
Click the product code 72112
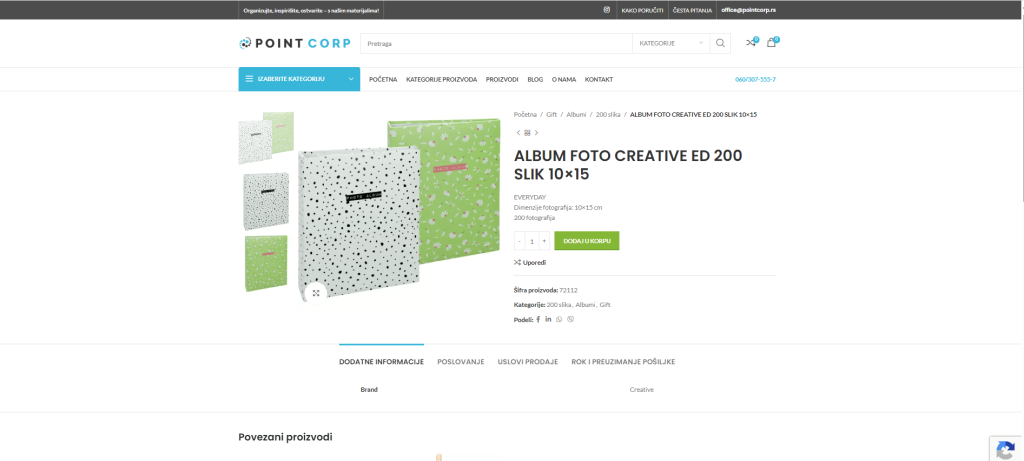pyautogui.click(x=568, y=290)
